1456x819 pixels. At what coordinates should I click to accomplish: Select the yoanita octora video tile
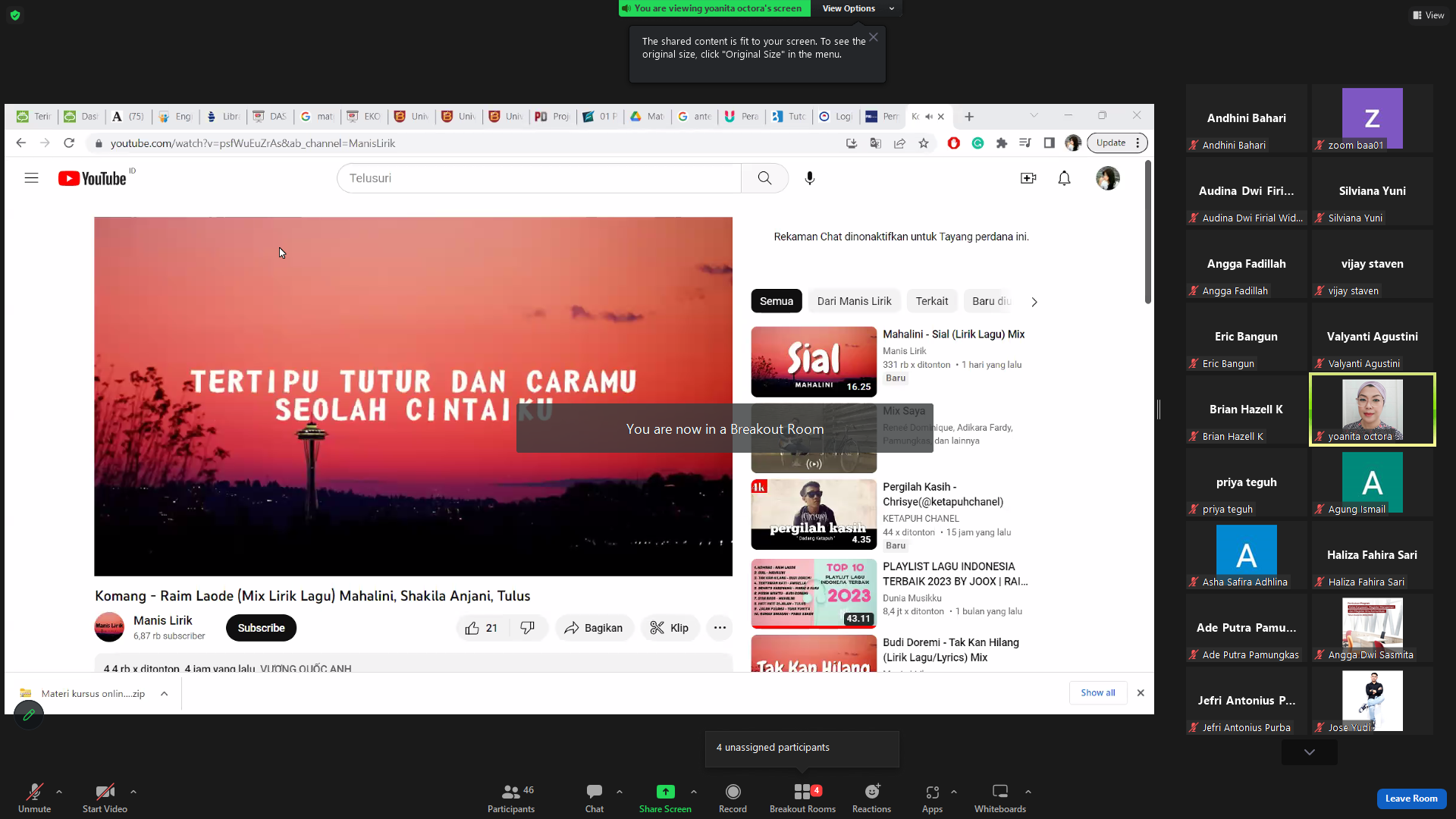pos(1373,409)
